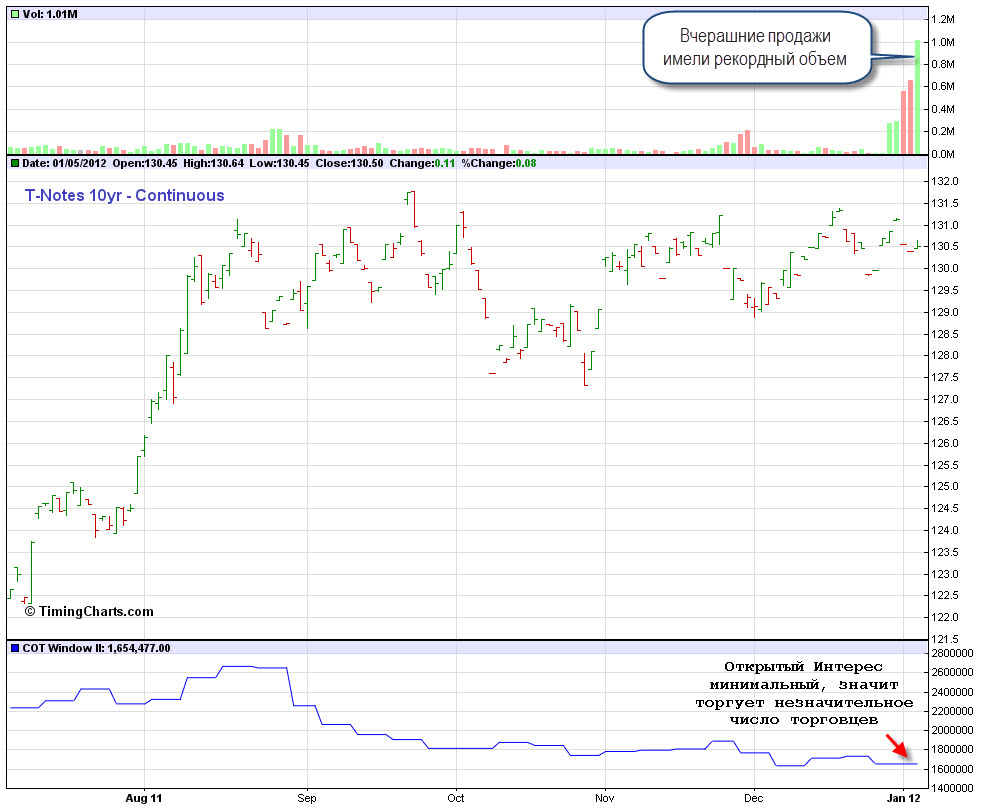Click the blue COT Window II square

[13, 648]
